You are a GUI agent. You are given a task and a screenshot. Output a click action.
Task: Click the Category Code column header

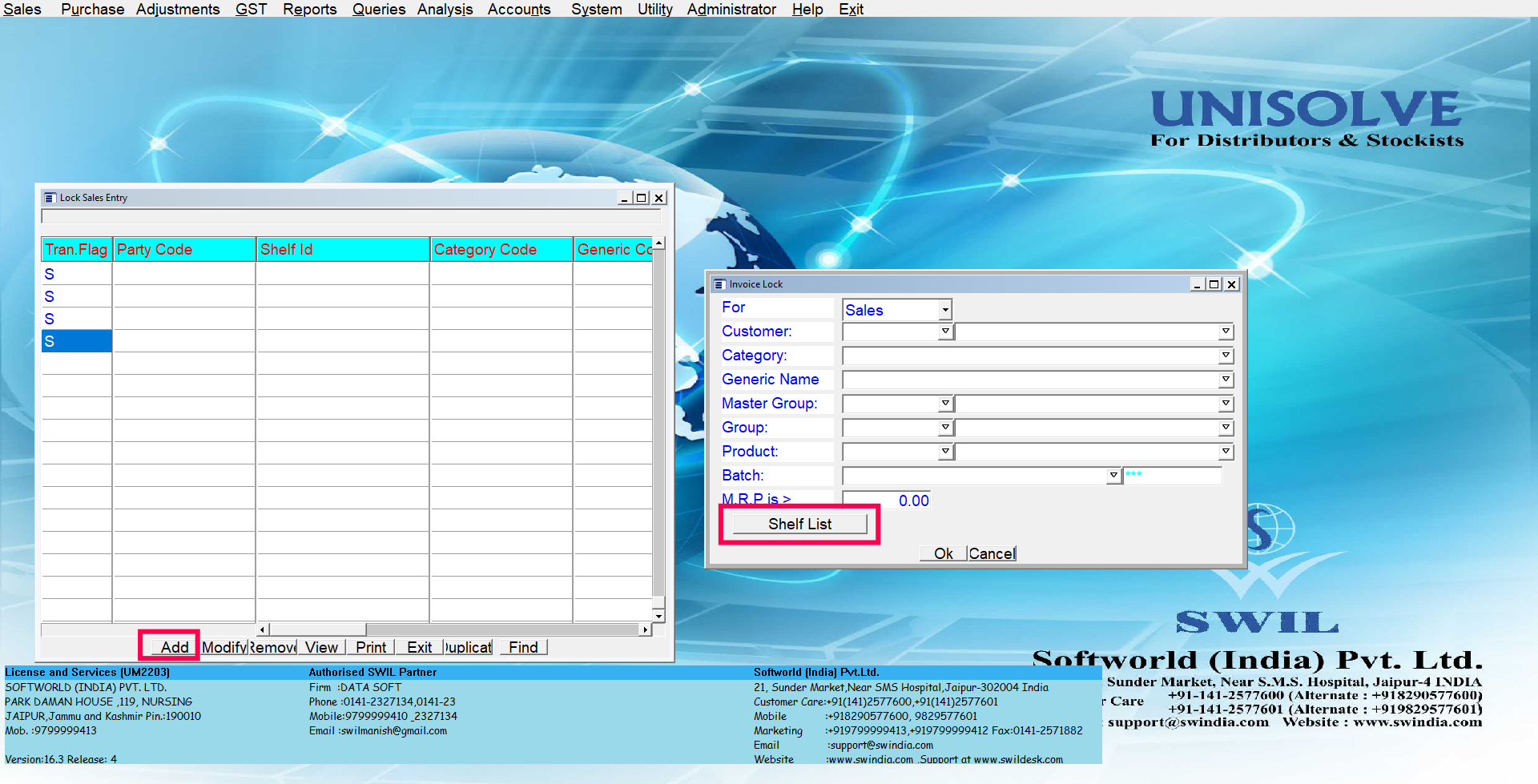(501, 249)
